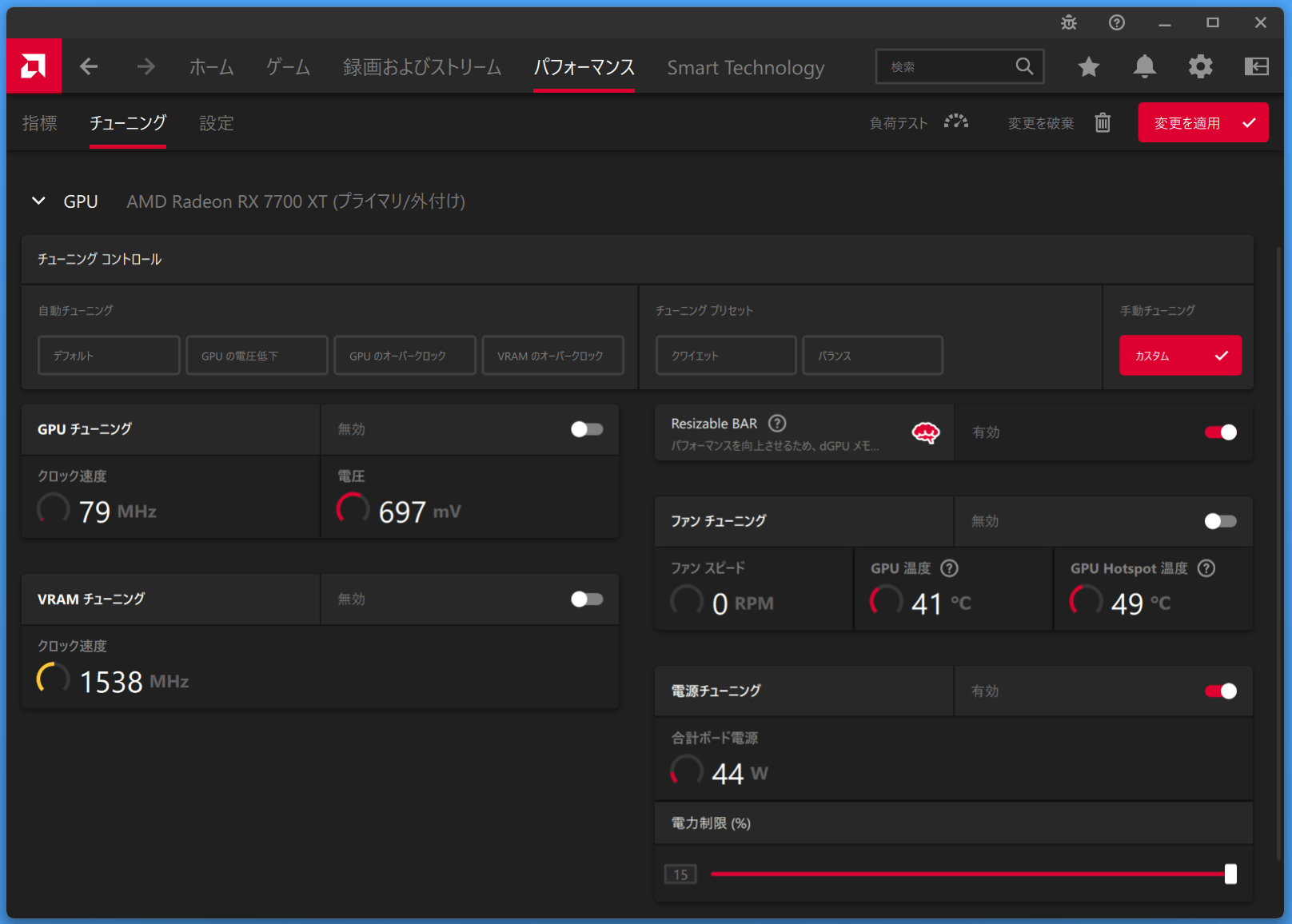Screen dimensions: 1292x924
Task: Click the AMD Radeon RX 7700 XT label
Action: coord(296,201)
